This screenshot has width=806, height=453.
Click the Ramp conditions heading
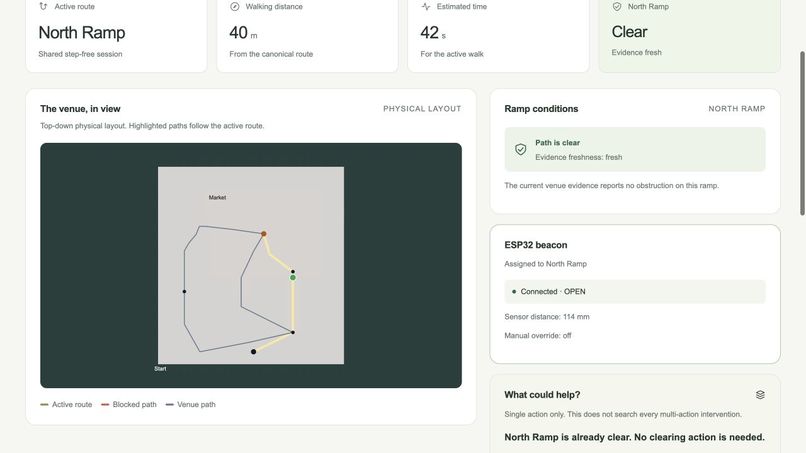pos(541,108)
